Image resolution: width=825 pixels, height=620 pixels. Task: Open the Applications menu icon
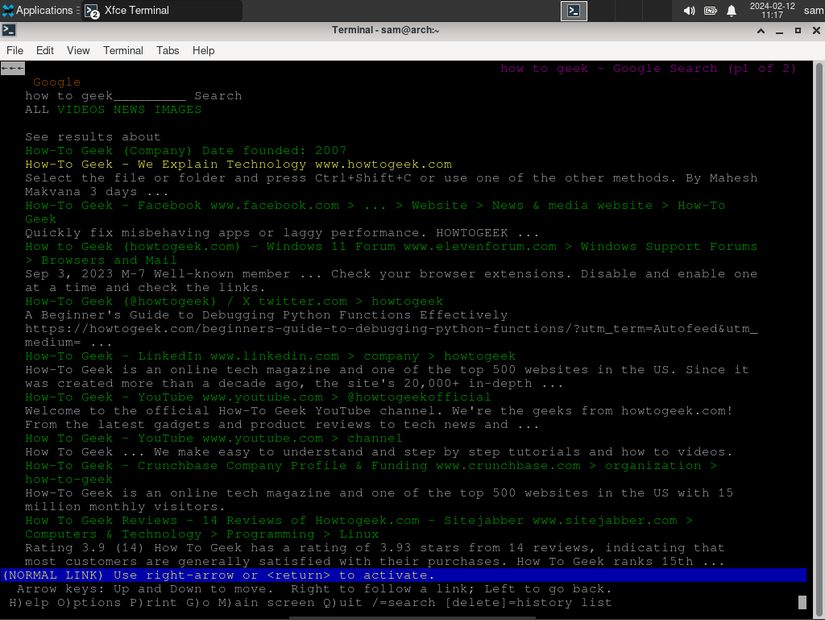tap(8, 10)
